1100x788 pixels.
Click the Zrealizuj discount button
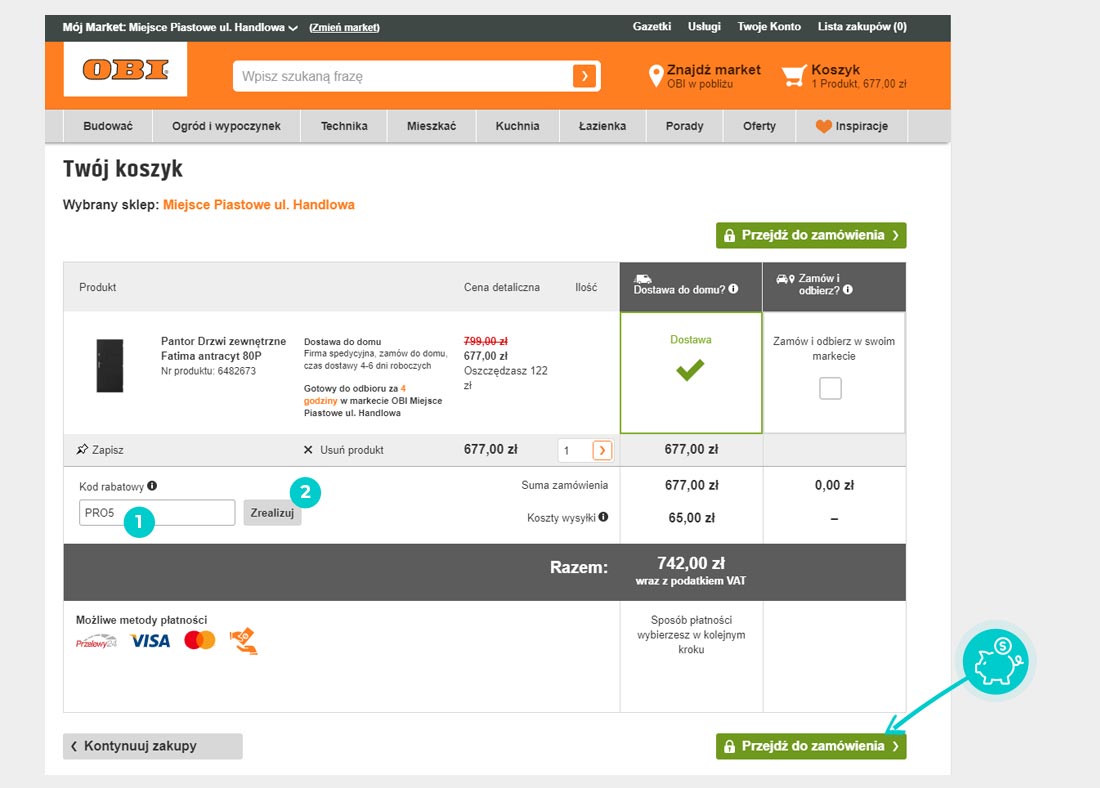point(272,513)
